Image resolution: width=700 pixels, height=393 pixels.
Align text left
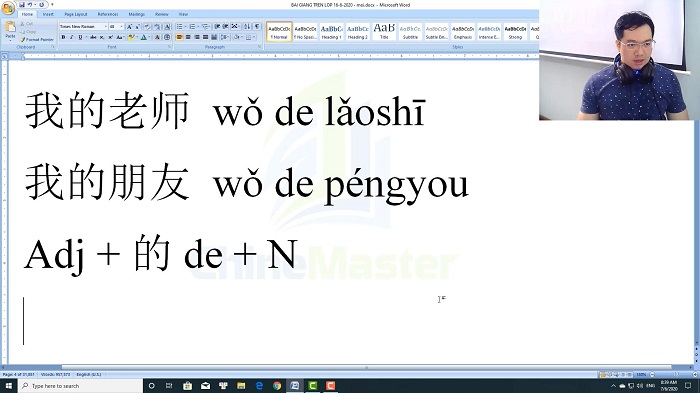click(x=179, y=38)
